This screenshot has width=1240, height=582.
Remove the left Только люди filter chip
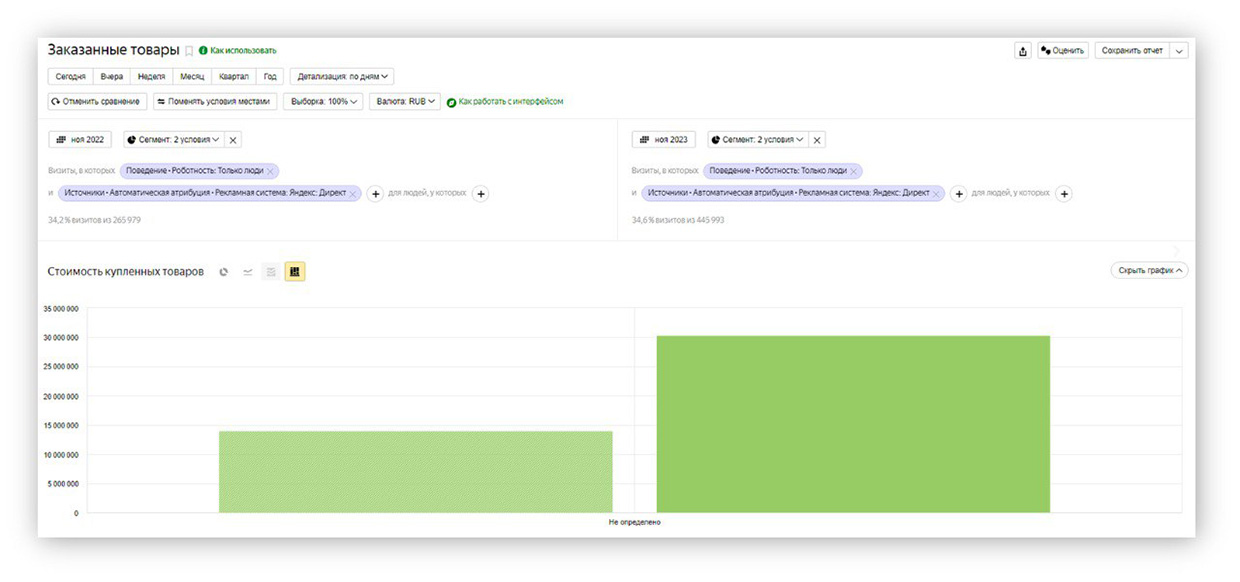tap(270, 171)
